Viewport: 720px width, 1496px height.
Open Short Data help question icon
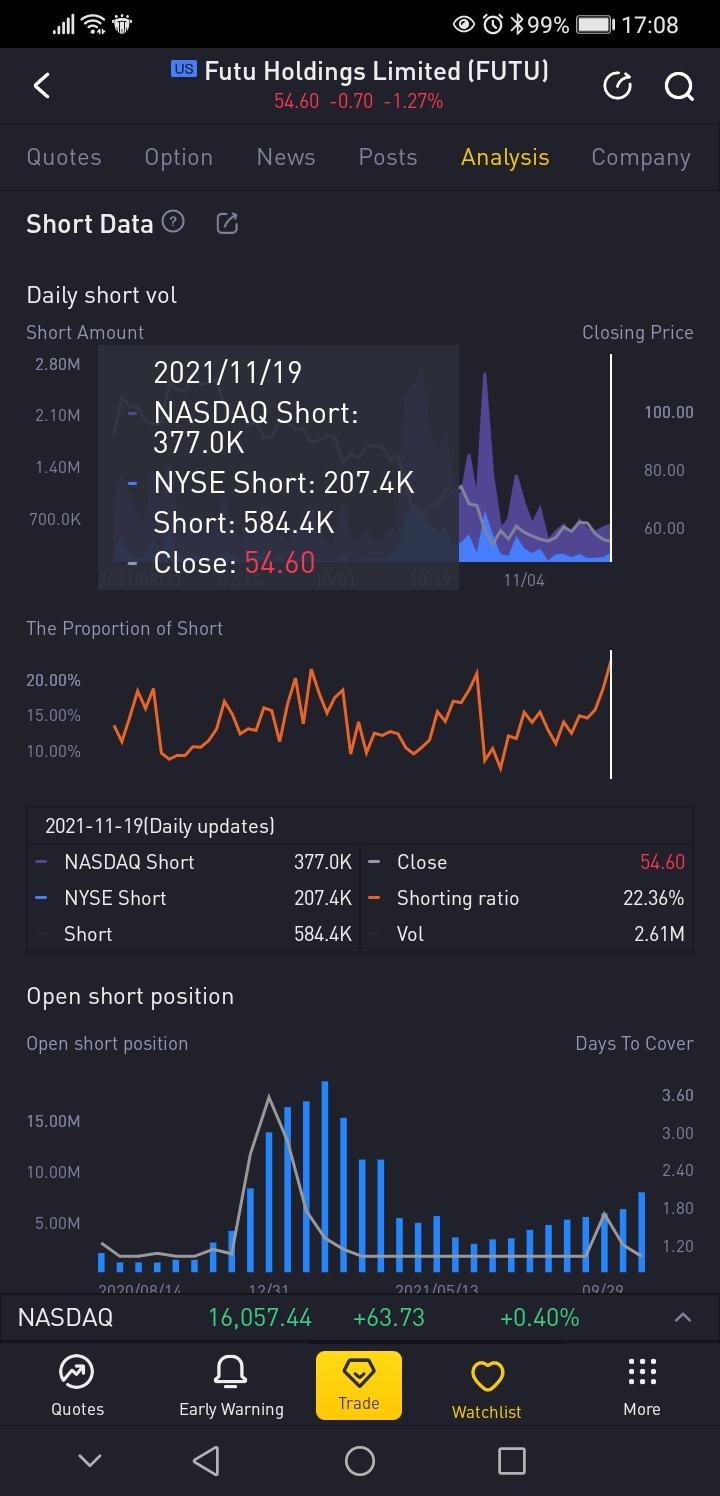tap(173, 222)
